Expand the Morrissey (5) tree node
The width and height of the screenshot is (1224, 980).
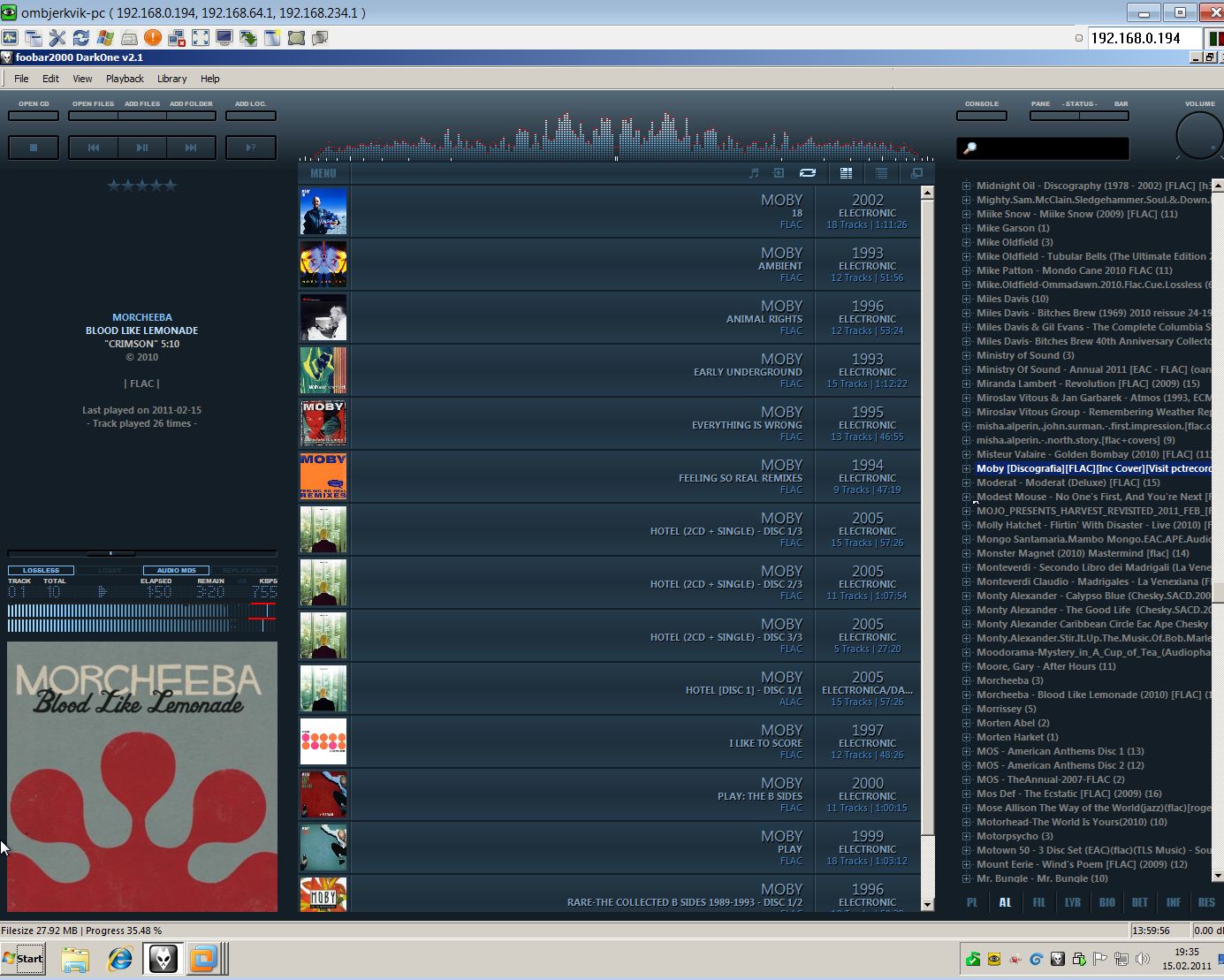(x=966, y=709)
